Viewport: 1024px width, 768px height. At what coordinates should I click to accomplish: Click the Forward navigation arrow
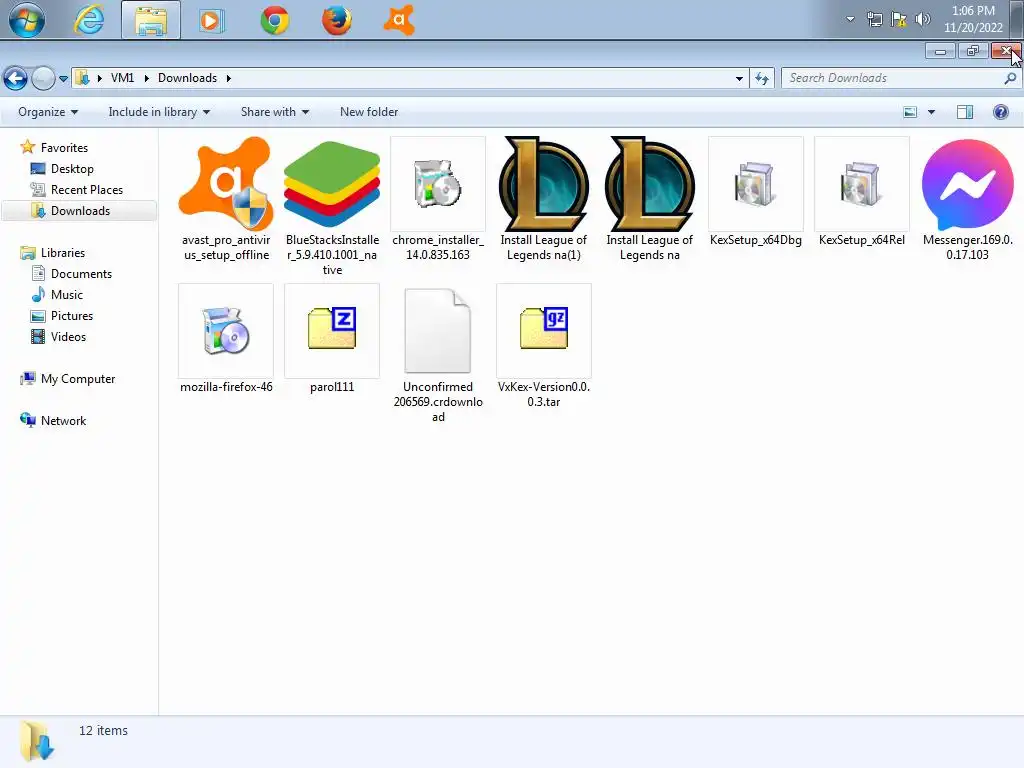tap(43, 78)
